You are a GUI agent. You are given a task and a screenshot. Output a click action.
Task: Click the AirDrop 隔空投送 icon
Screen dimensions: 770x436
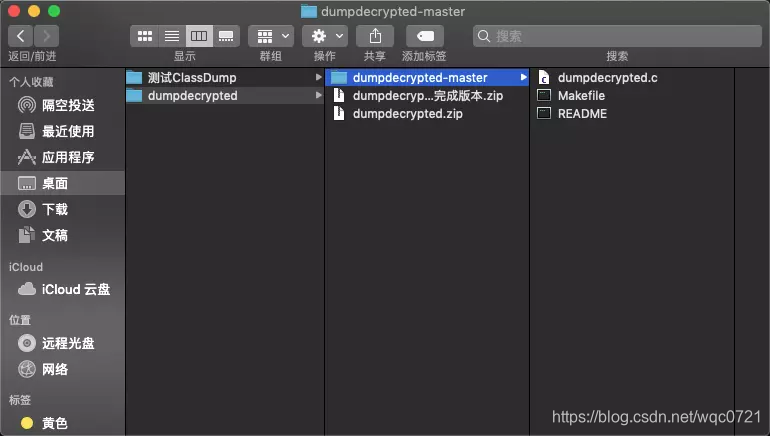pyautogui.click(x=27, y=105)
